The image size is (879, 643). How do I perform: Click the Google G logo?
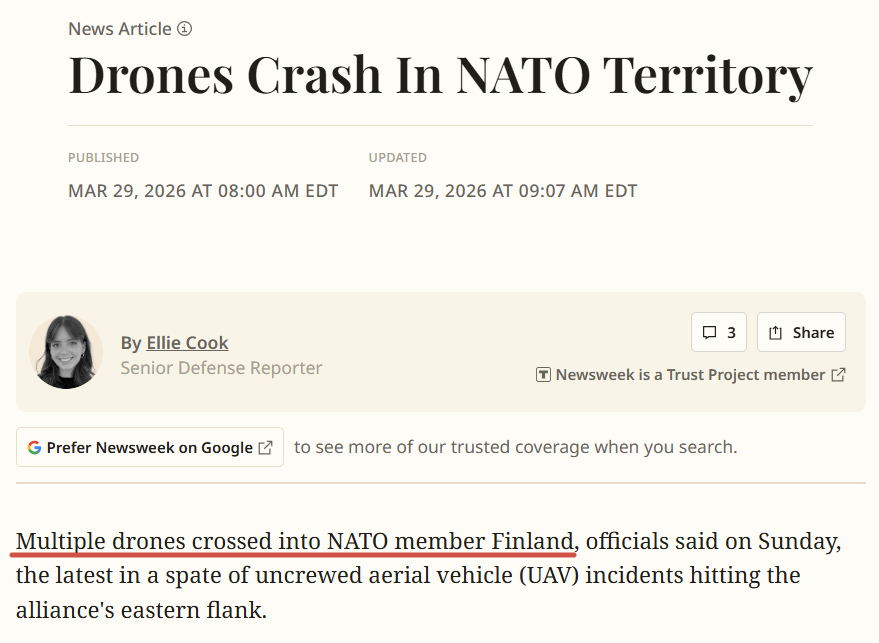click(34, 447)
